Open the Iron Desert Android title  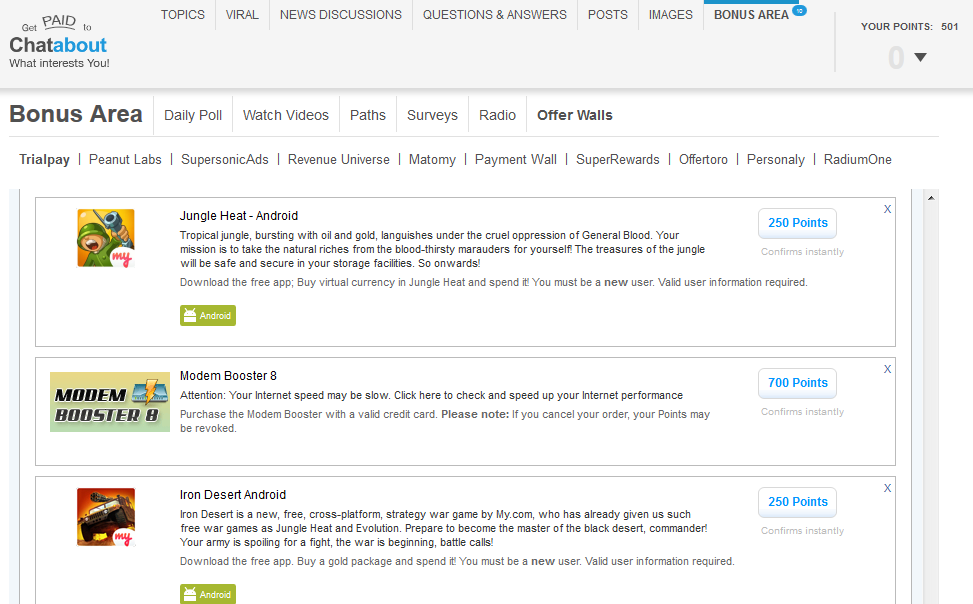(233, 495)
